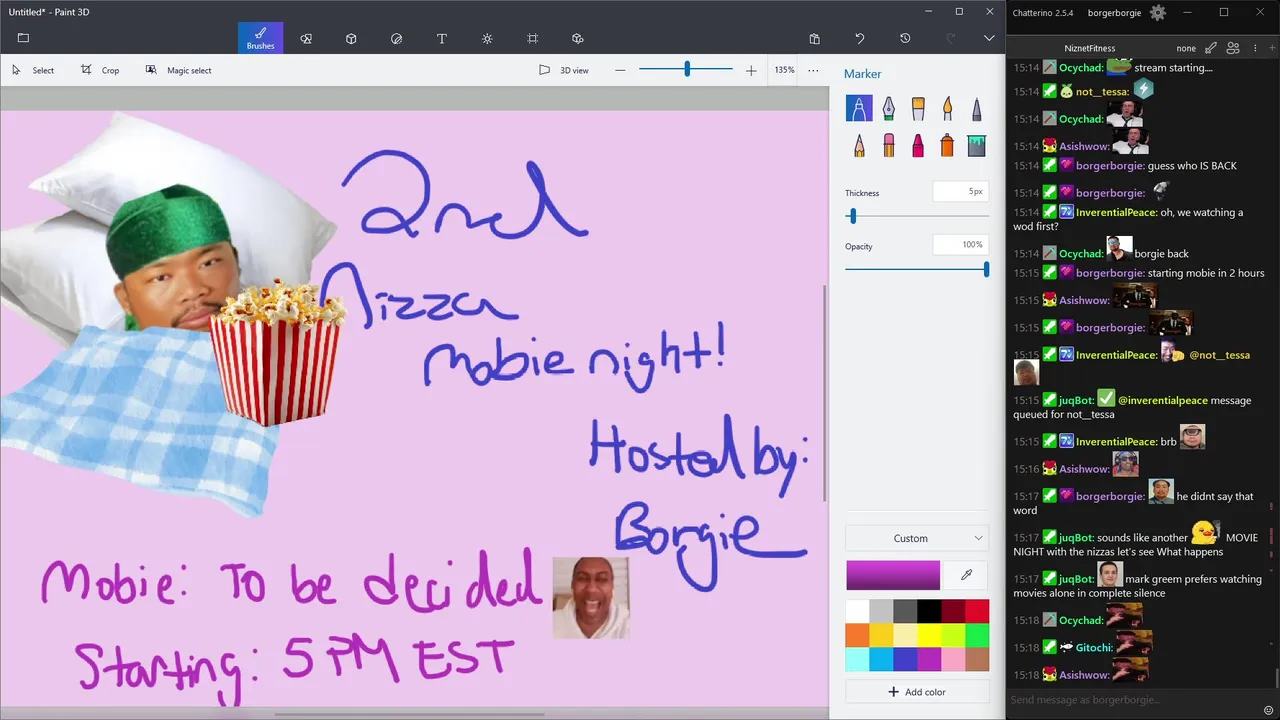The height and width of the screenshot is (720, 1280).
Task: Pick the white color swatch
Action: (857, 611)
